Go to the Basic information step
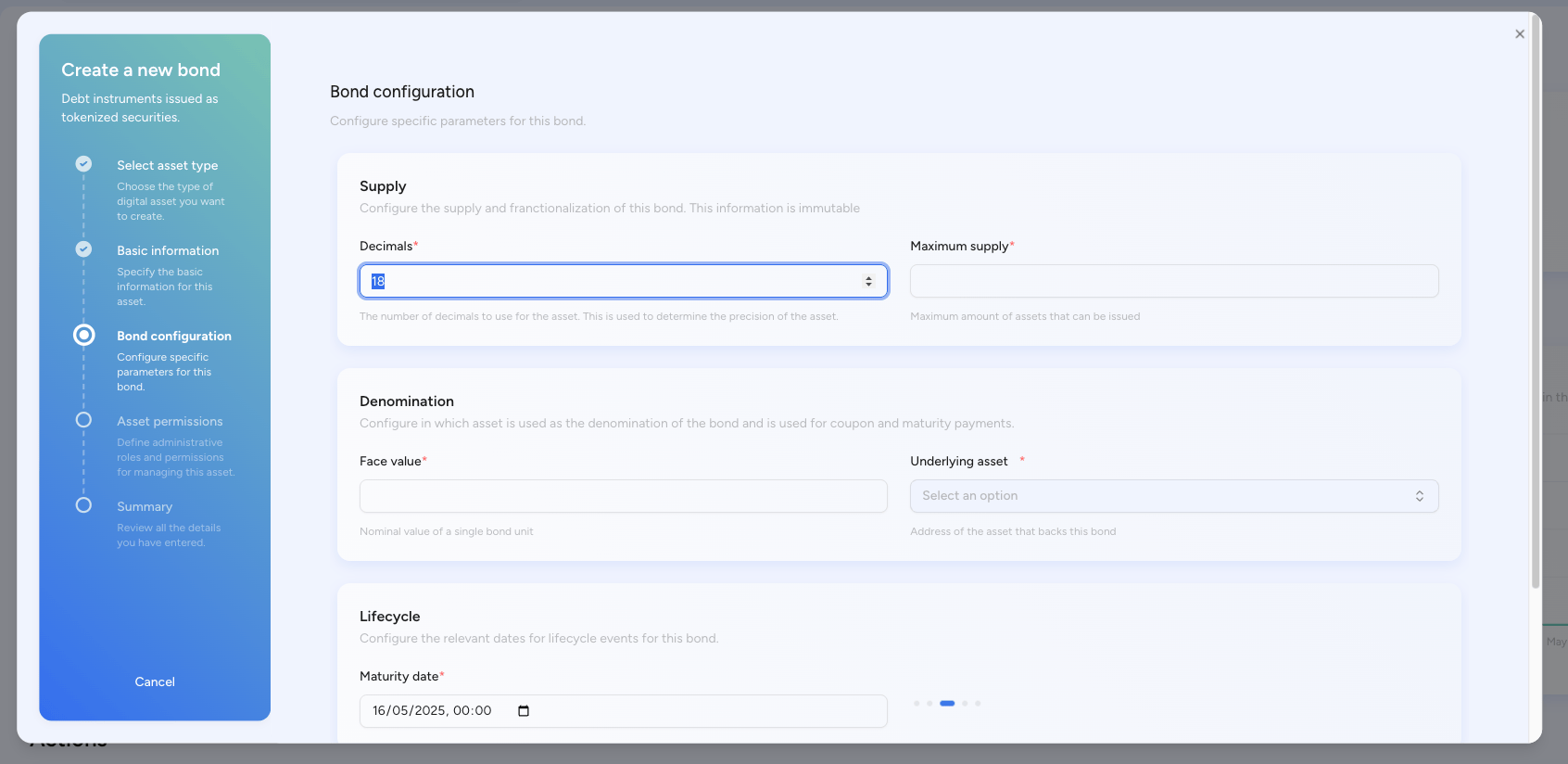 (x=168, y=251)
